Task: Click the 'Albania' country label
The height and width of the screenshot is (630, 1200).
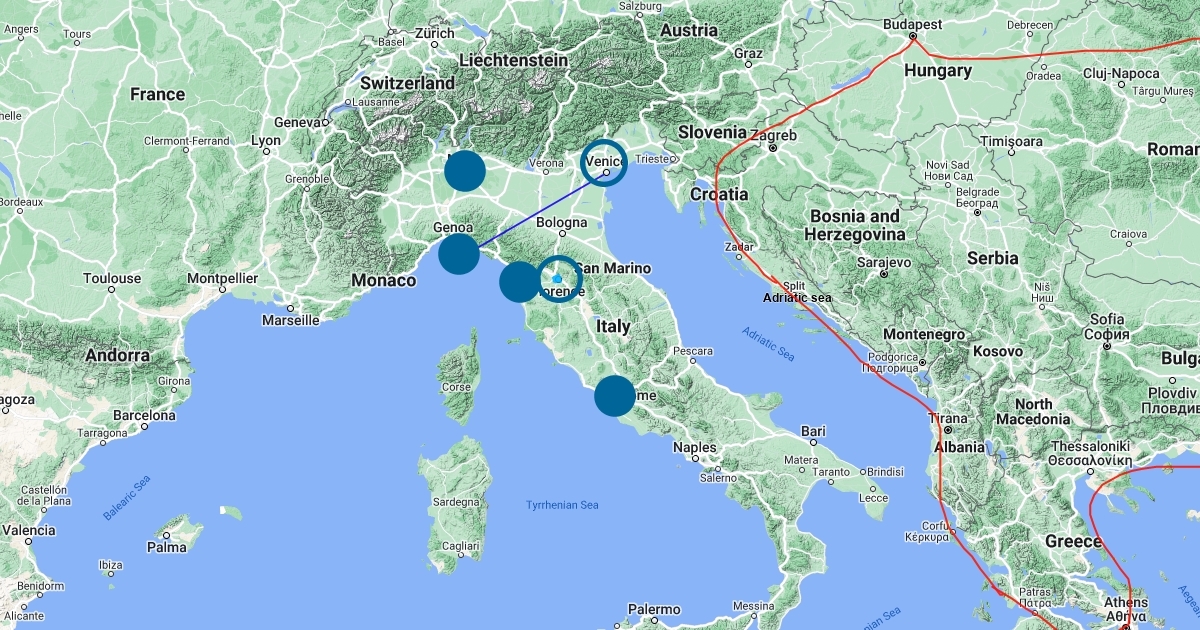Action: [x=959, y=447]
